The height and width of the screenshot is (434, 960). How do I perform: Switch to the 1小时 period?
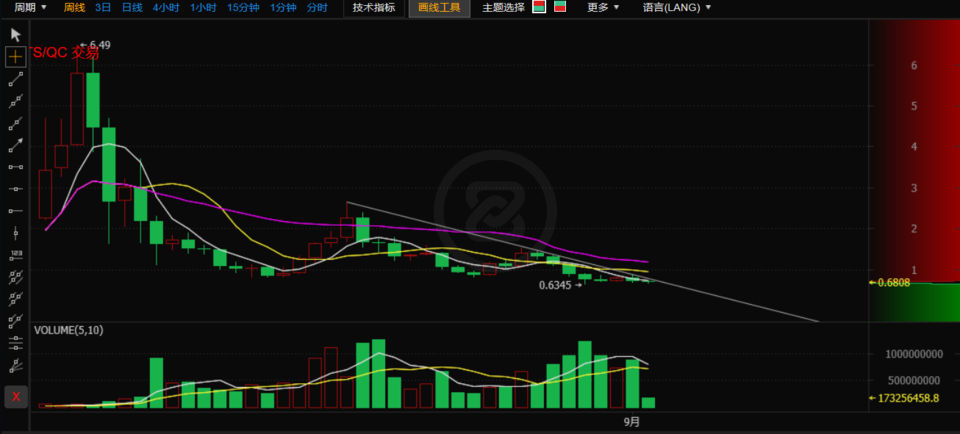(x=203, y=8)
